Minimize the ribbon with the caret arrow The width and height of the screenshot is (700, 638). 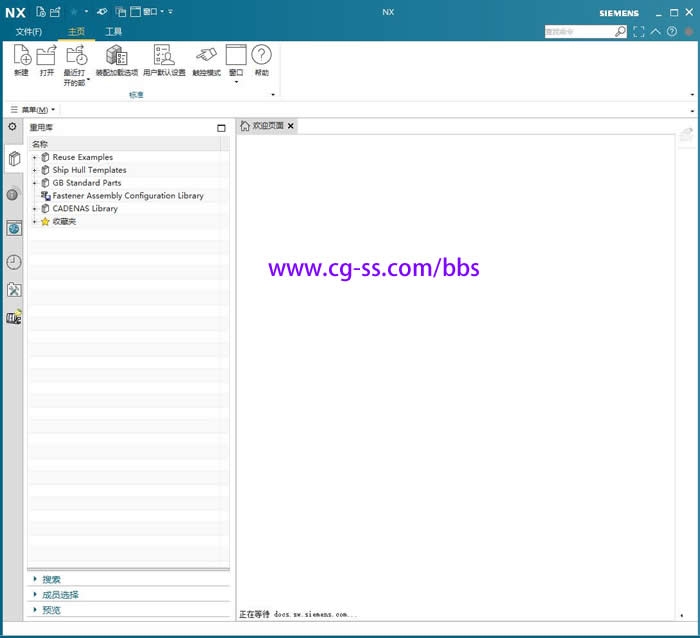point(655,32)
